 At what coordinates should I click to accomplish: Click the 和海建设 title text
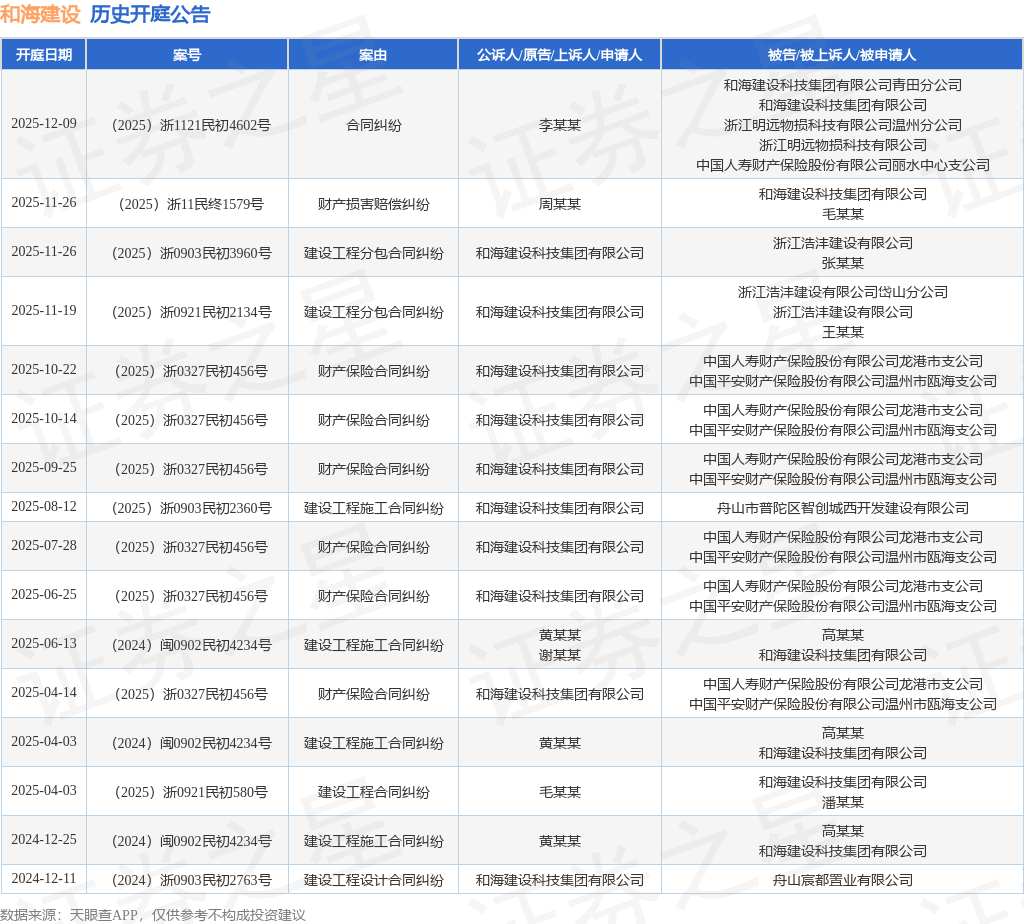point(40,14)
